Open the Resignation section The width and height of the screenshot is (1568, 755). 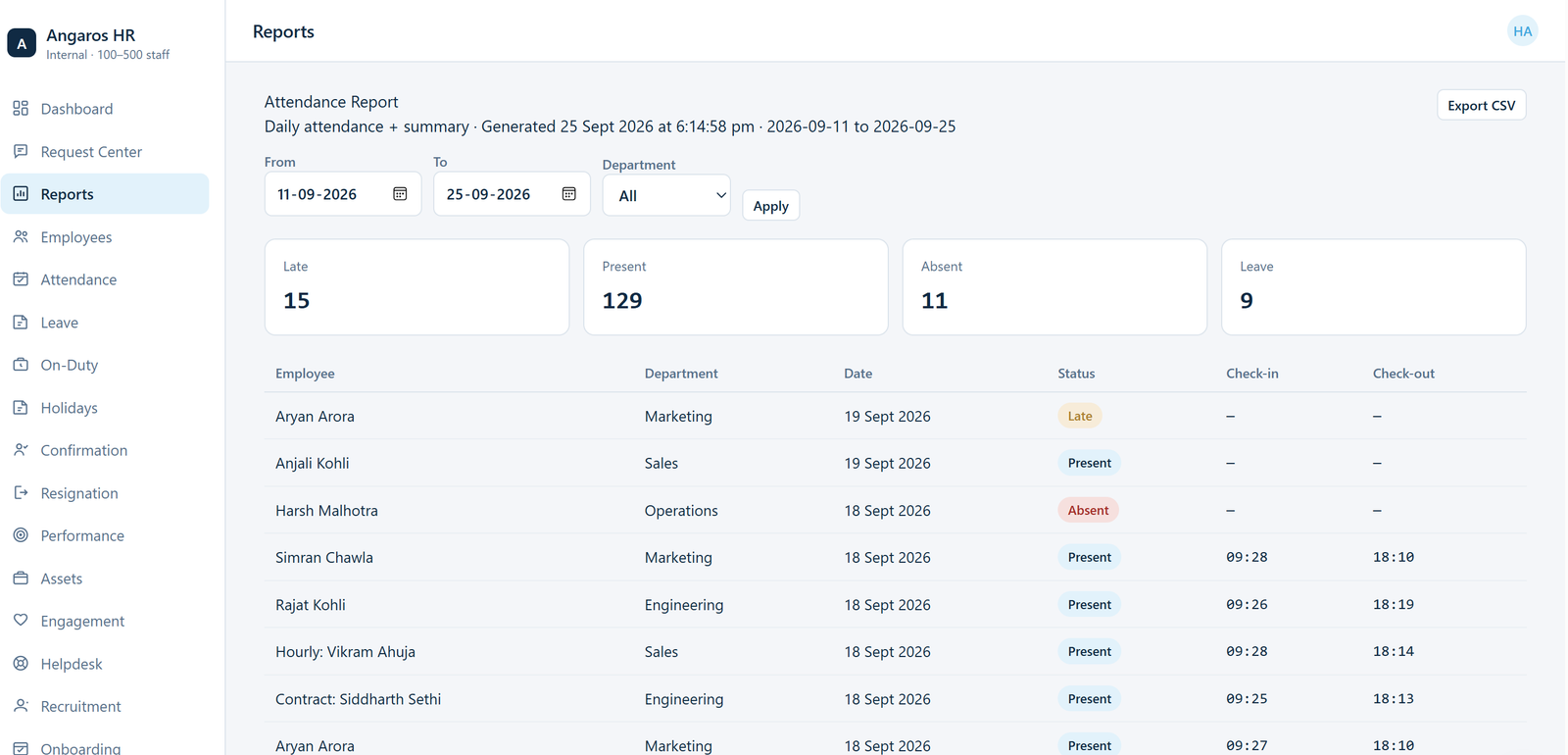click(x=105, y=492)
